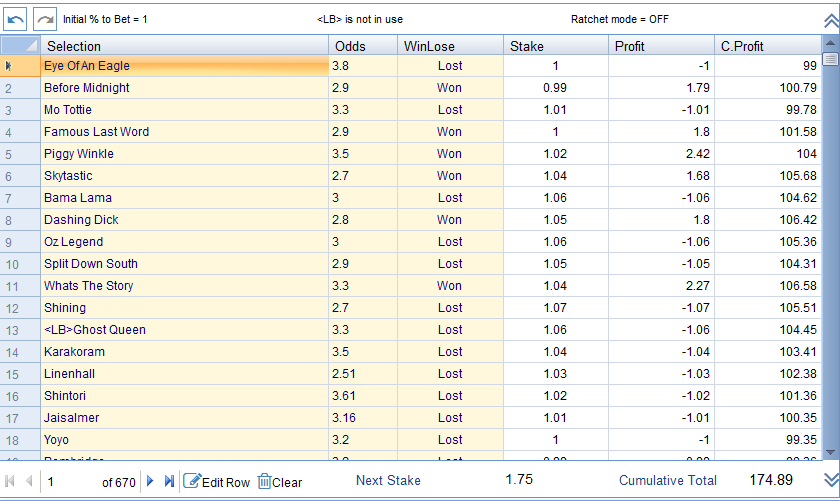Click the Undo arrow icon
Screen dimensions: 840x501
click(x=16, y=19)
